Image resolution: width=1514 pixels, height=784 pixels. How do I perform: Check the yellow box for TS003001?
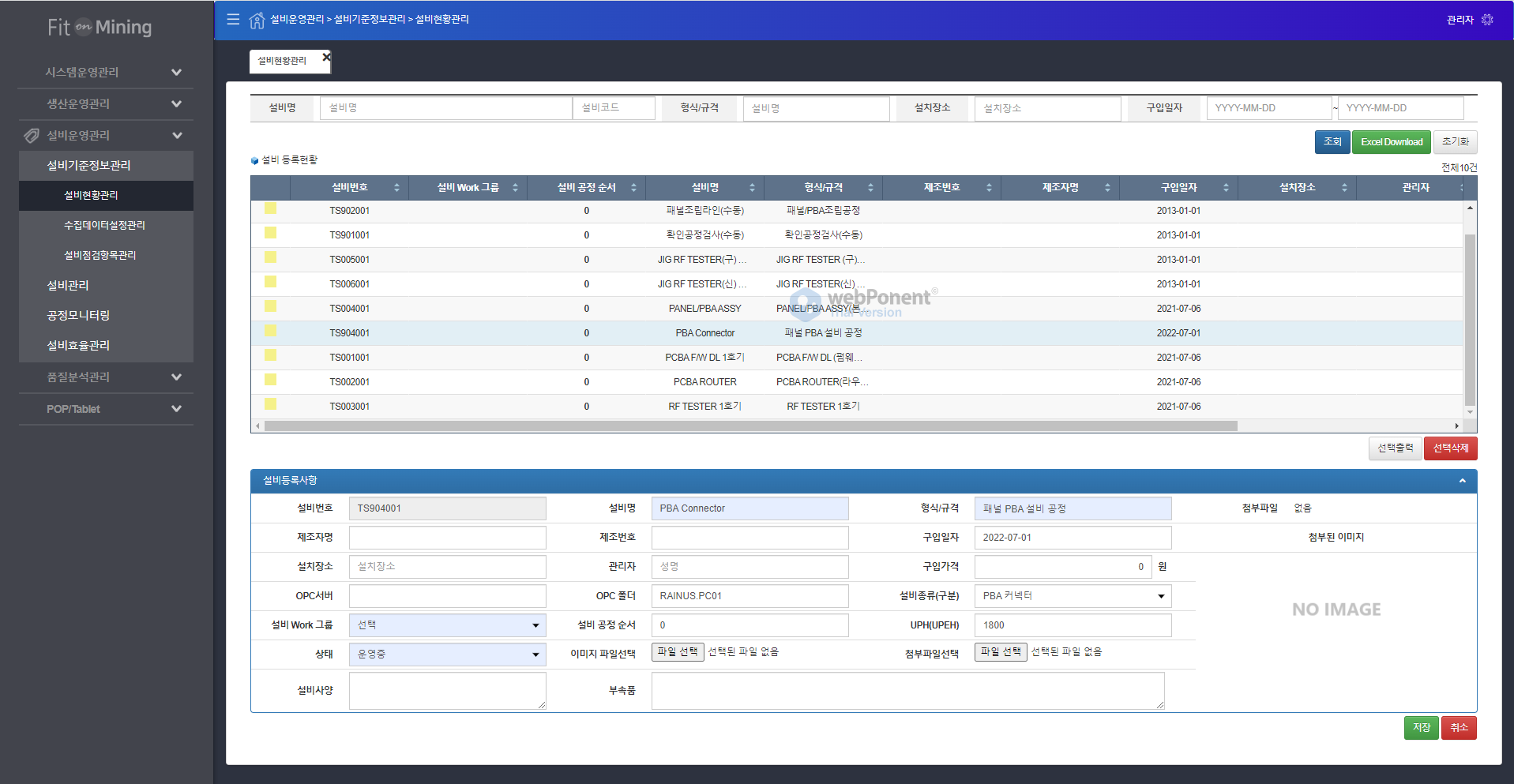[x=270, y=405]
